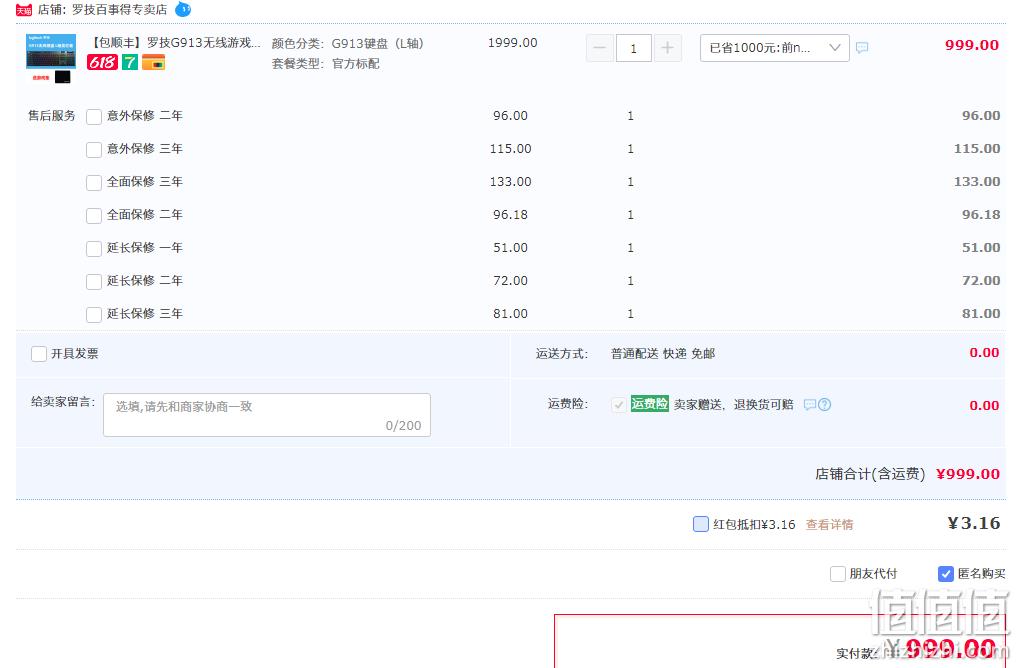Check 全面保修 三年 service option
The image size is (1019, 668).
(94, 183)
